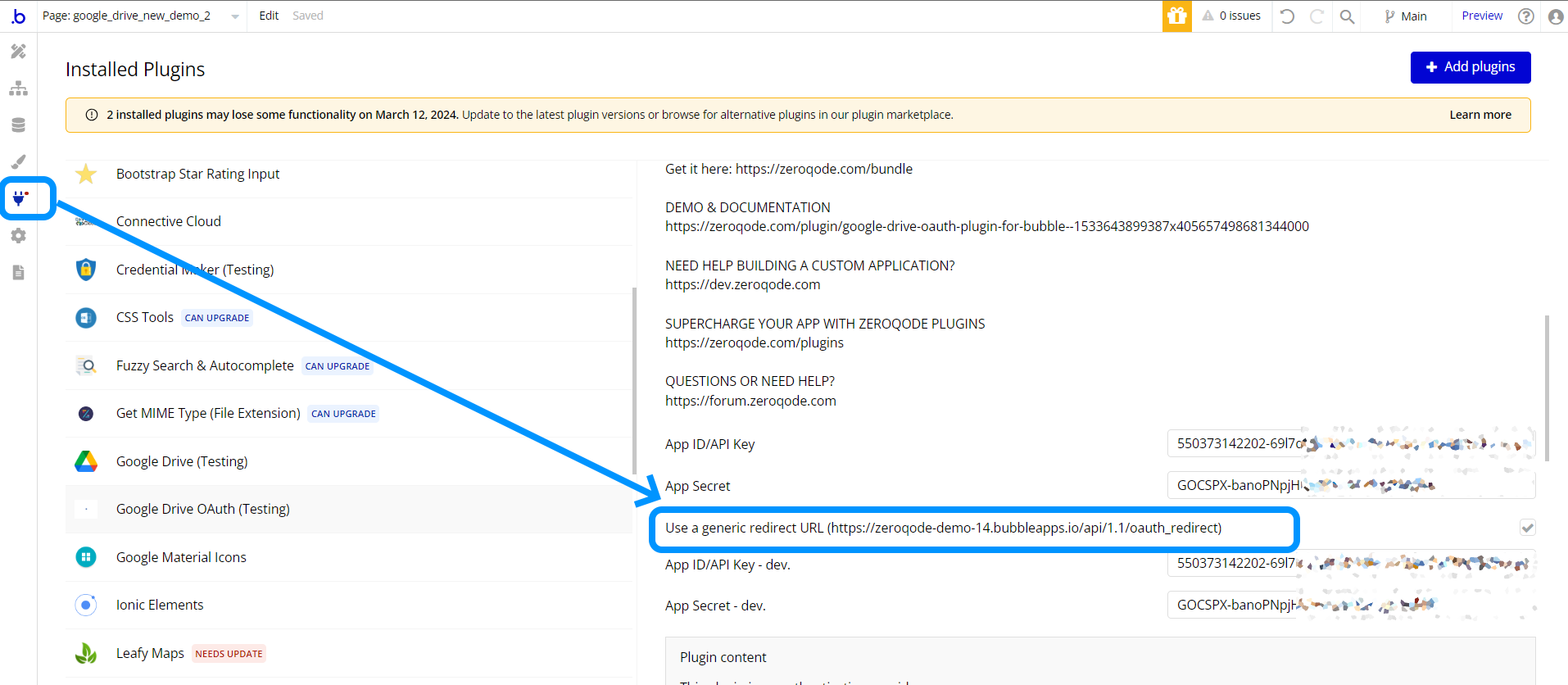Click the DEMO & DOCUMENTATION URL text
1568x685 pixels.
click(x=987, y=226)
